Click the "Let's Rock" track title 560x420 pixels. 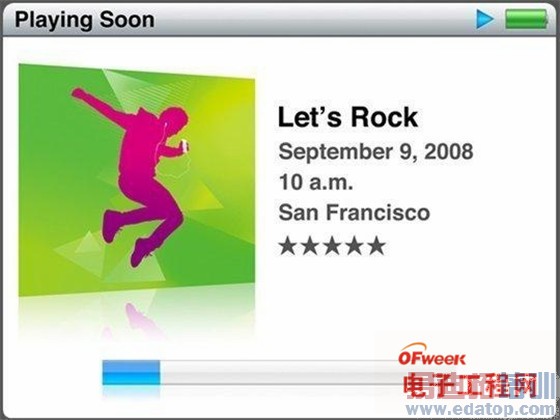348,117
